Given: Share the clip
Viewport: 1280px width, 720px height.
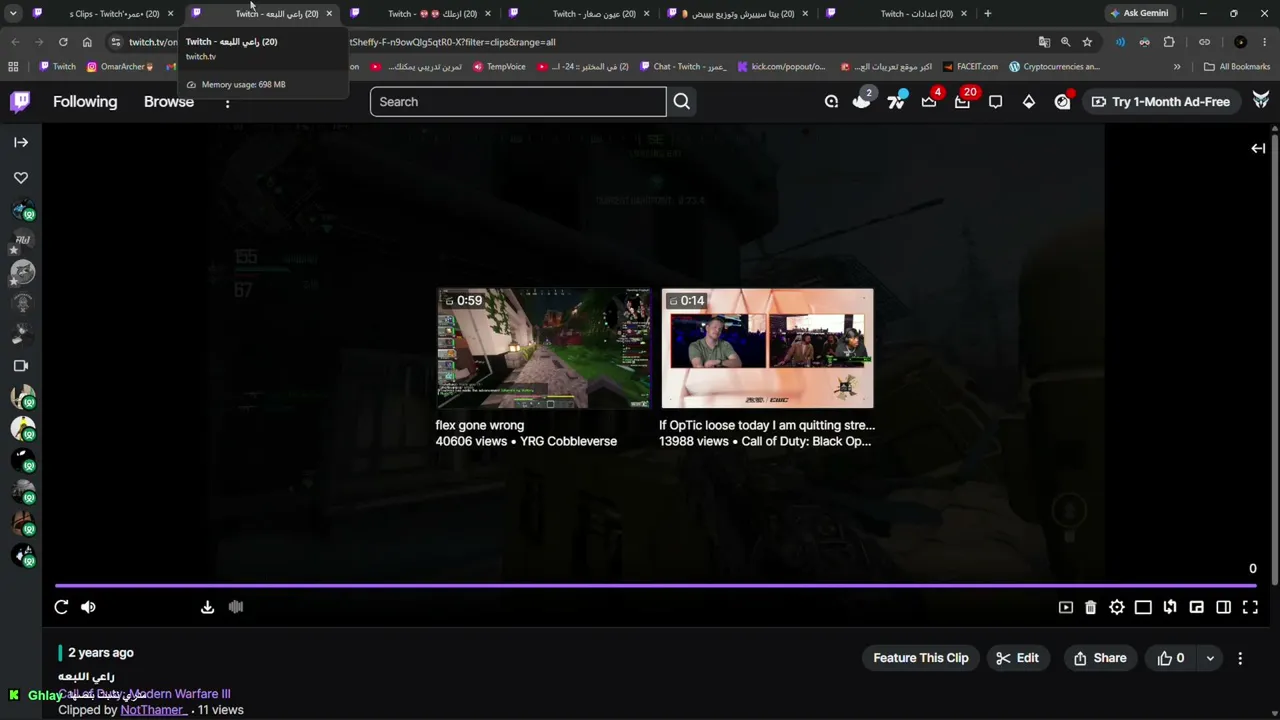Looking at the screenshot, I should click(1100, 658).
